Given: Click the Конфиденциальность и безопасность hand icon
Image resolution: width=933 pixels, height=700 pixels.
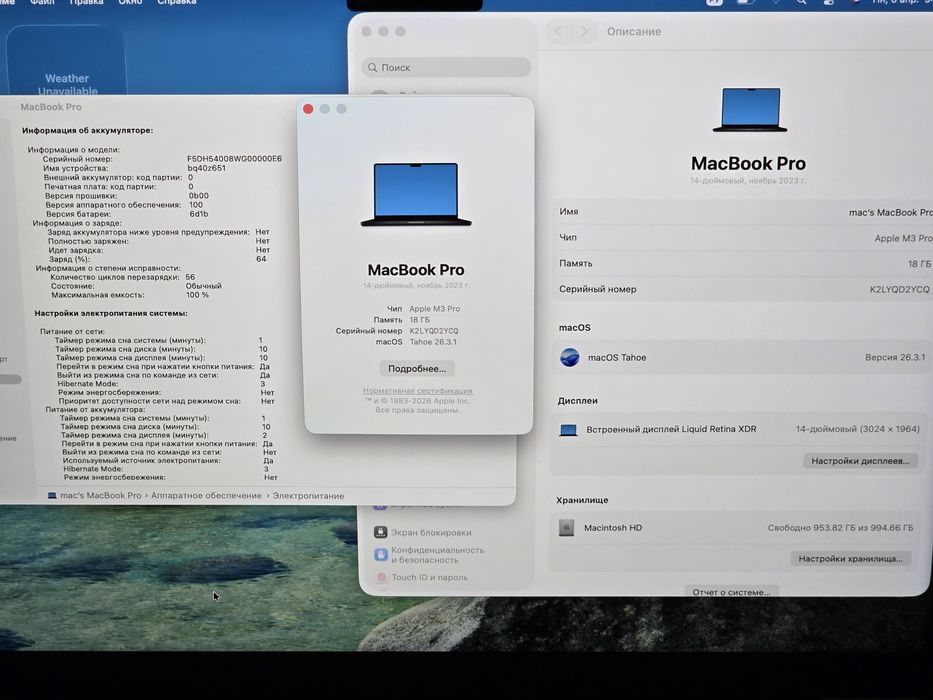Looking at the screenshot, I should coord(381,555).
